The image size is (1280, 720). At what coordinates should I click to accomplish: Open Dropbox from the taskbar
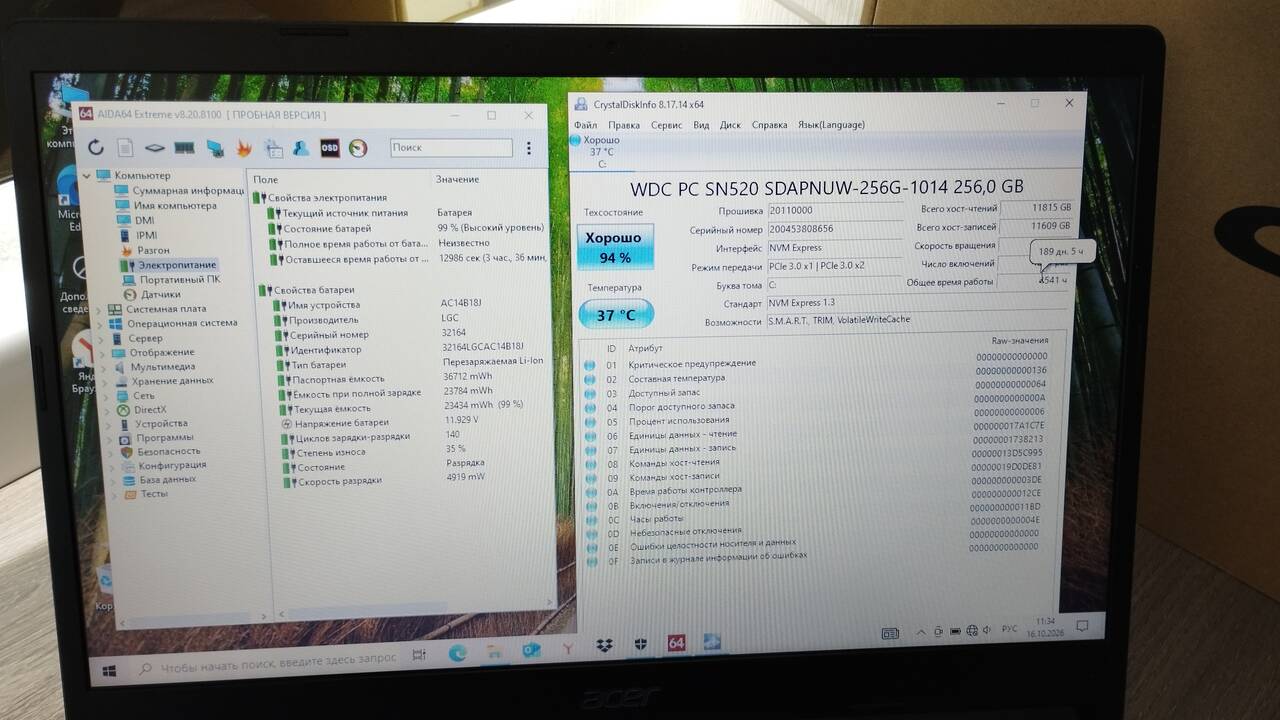604,646
